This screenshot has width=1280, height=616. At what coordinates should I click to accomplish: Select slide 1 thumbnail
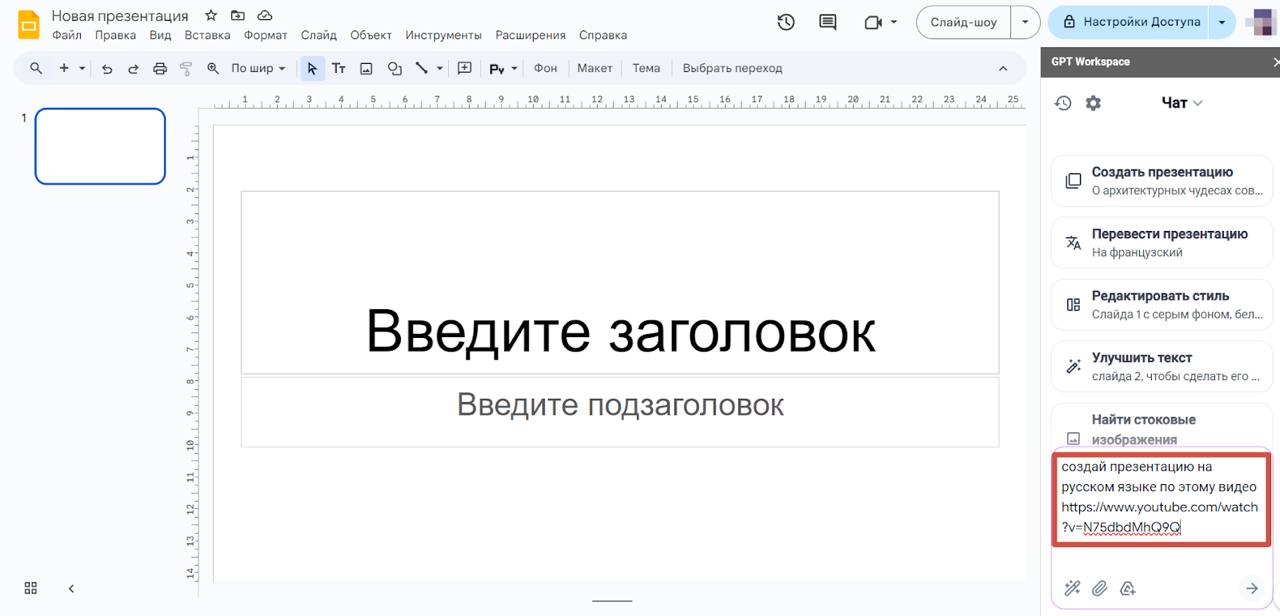100,146
